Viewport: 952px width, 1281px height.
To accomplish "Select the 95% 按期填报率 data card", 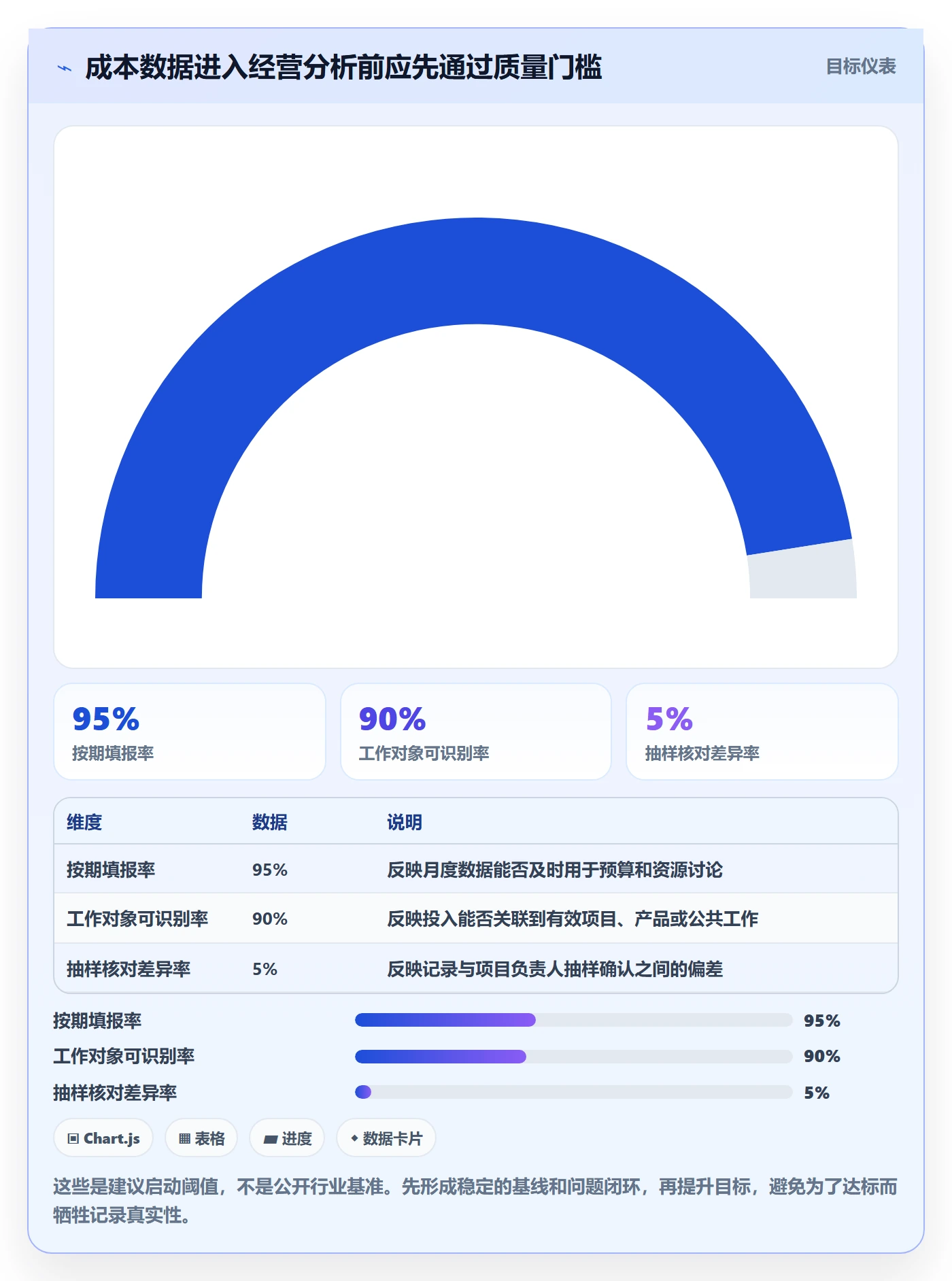I will [x=190, y=732].
